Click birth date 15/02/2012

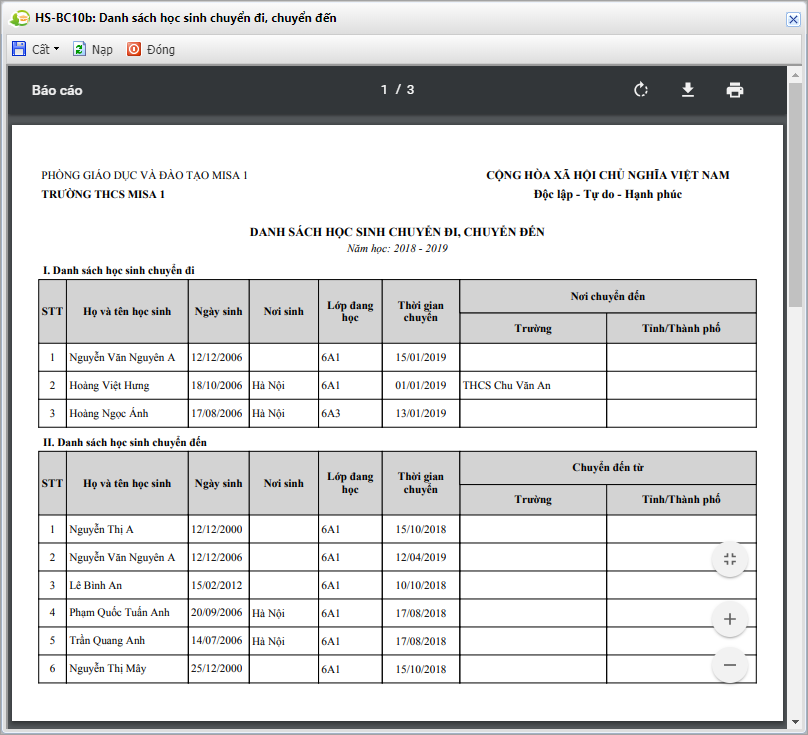[x=216, y=586]
